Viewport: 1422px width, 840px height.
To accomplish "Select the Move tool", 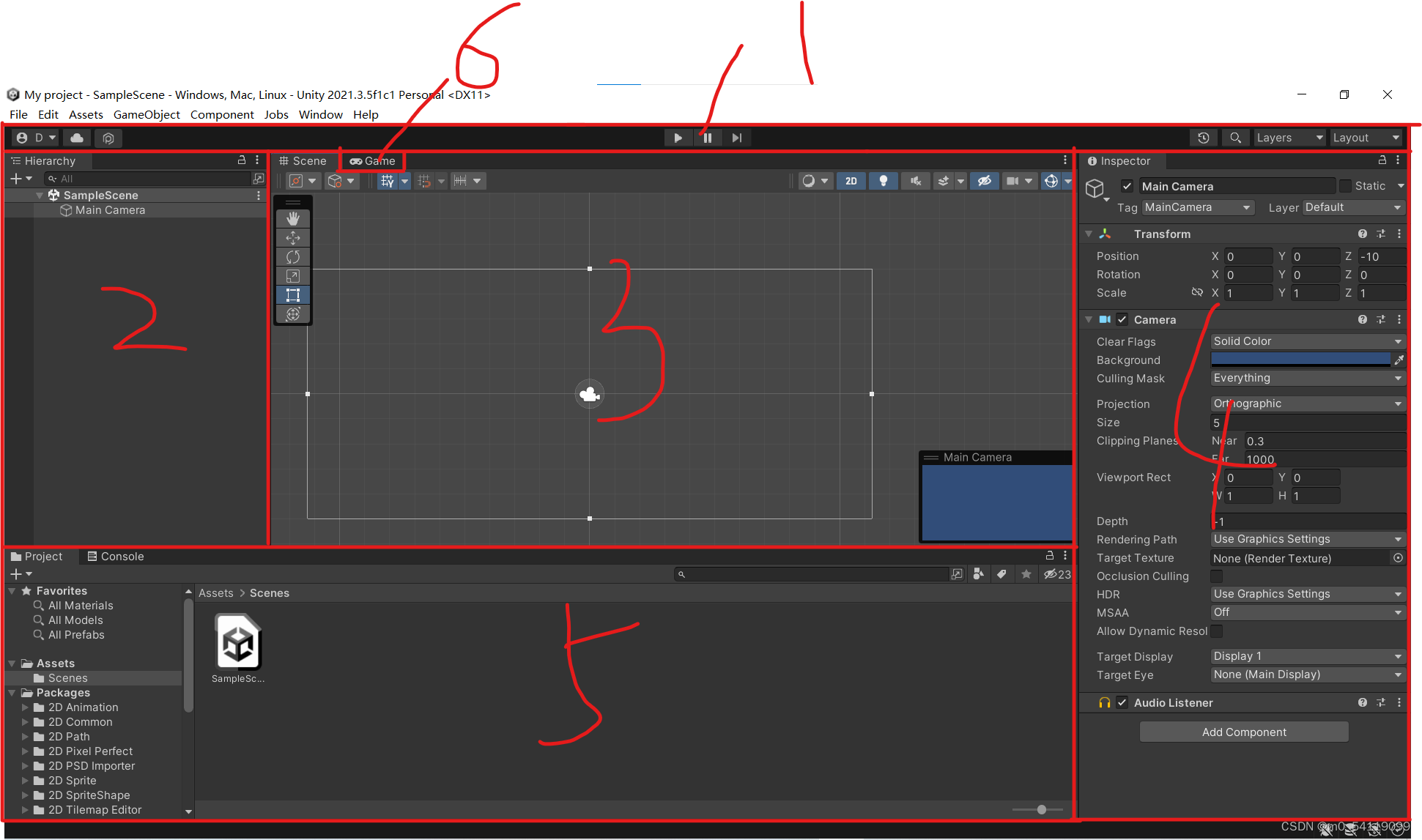I will click(x=293, y=237).
